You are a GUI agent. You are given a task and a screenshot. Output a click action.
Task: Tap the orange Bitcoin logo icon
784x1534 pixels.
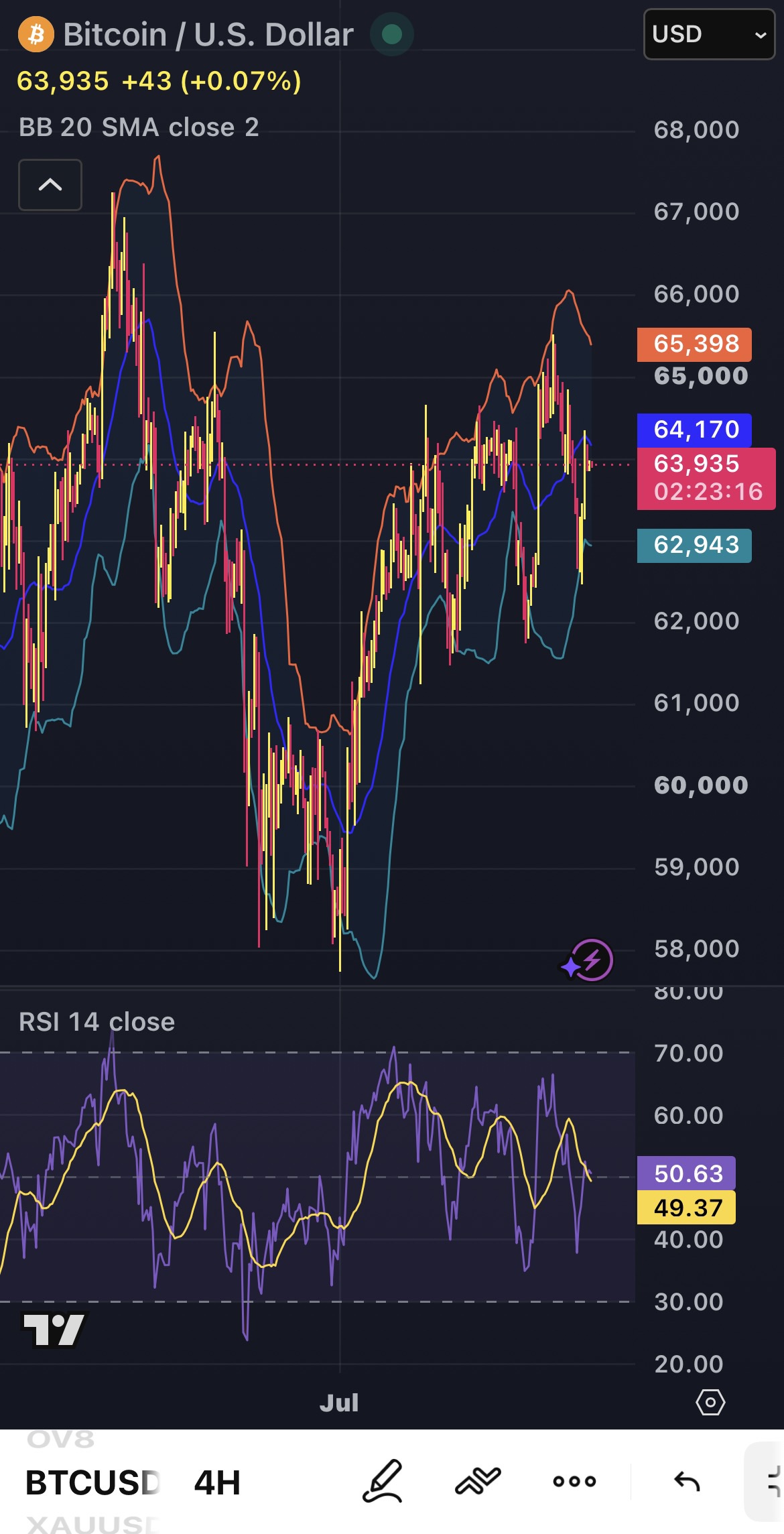pos(36,34)
